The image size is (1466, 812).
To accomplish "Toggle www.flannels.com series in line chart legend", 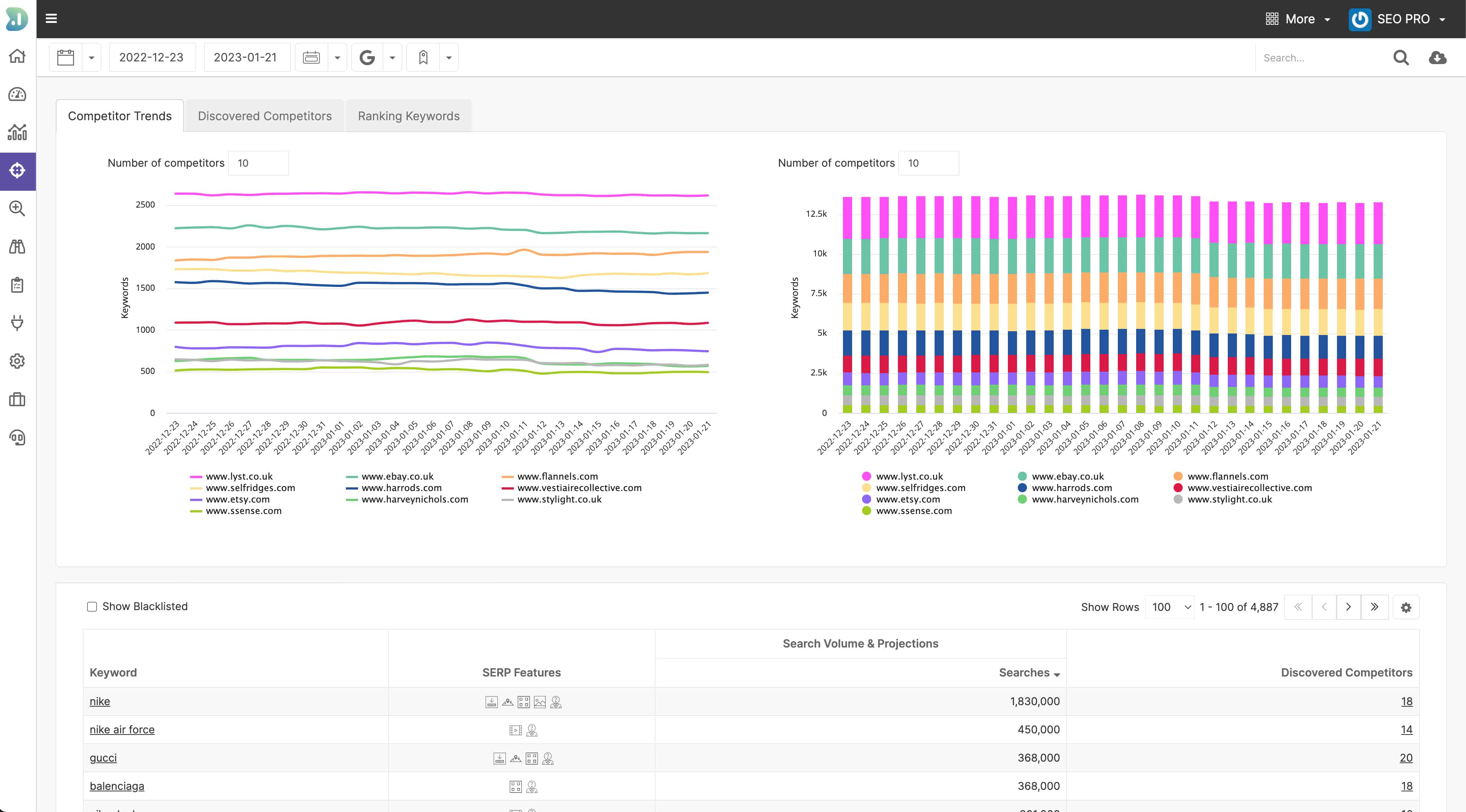I will pos(550,477).
